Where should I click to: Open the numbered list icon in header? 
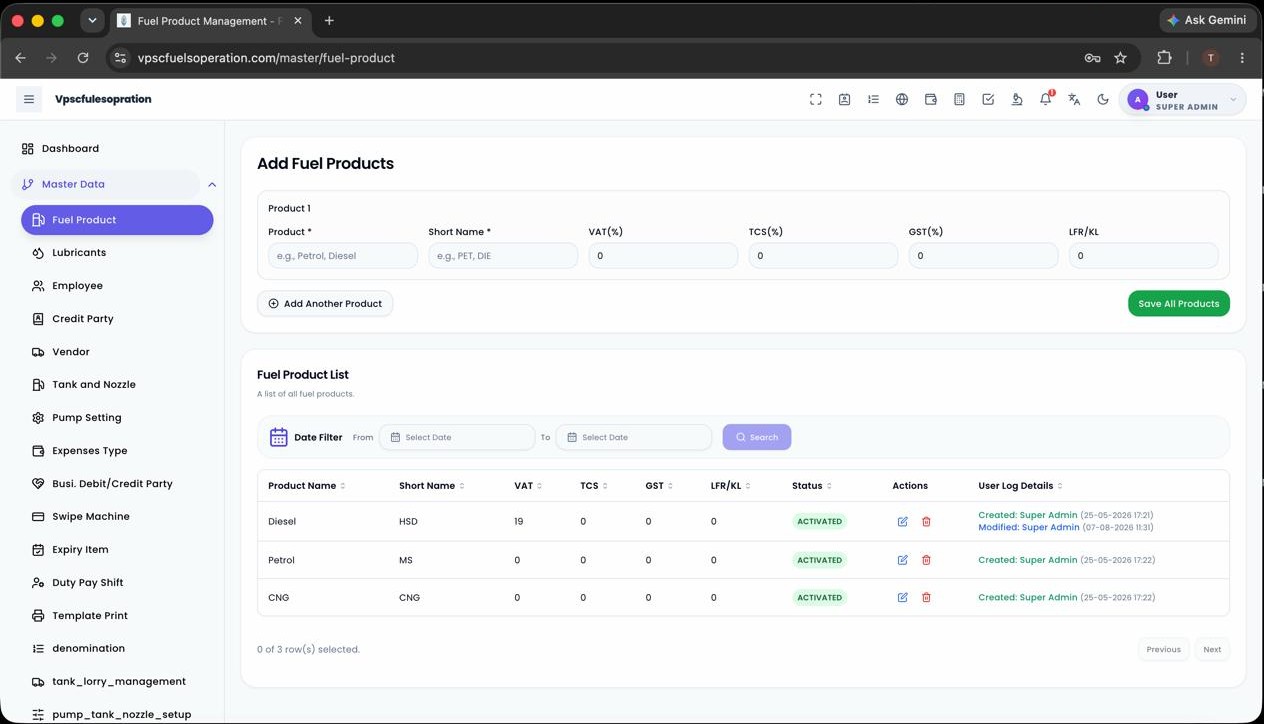[873, 99]
